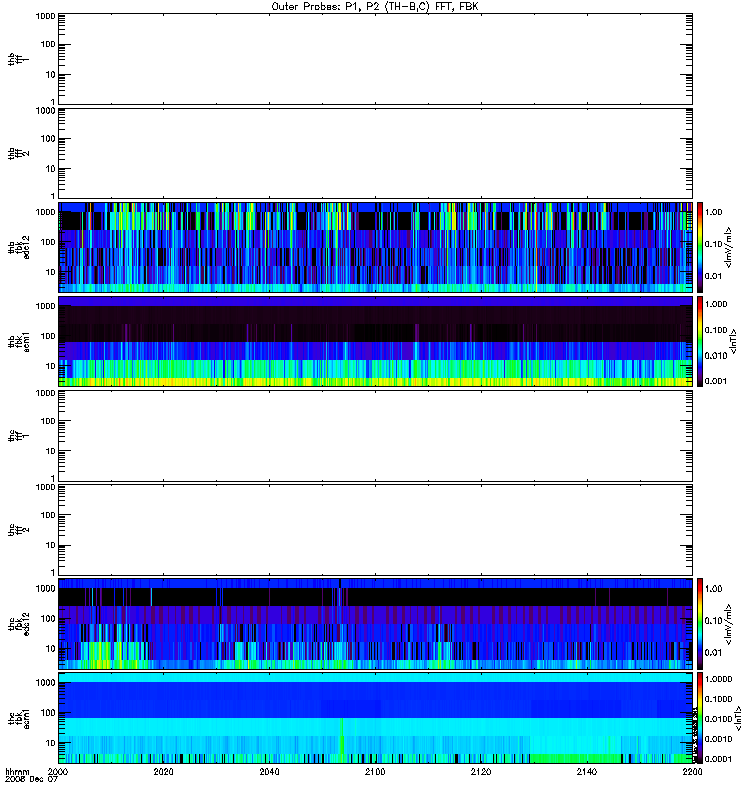Click the 'hhmm' axis unit label
This screenshot has width=750, height=800.
(x=17, y=771)
